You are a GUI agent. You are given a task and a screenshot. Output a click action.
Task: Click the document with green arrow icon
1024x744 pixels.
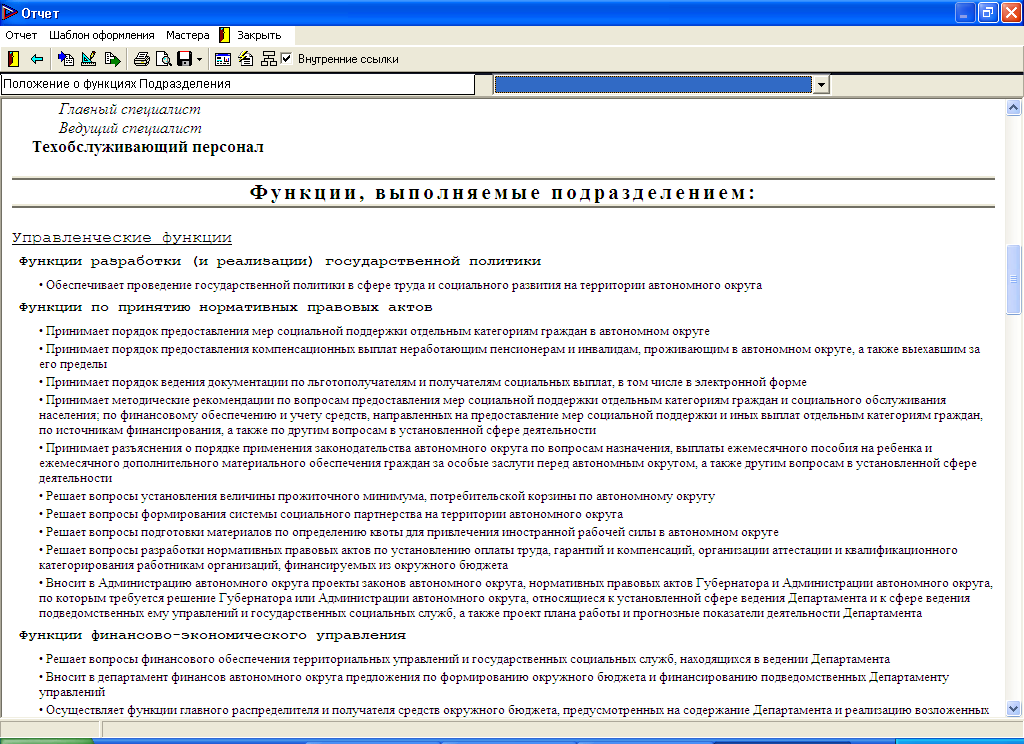[x=112, y=59]
